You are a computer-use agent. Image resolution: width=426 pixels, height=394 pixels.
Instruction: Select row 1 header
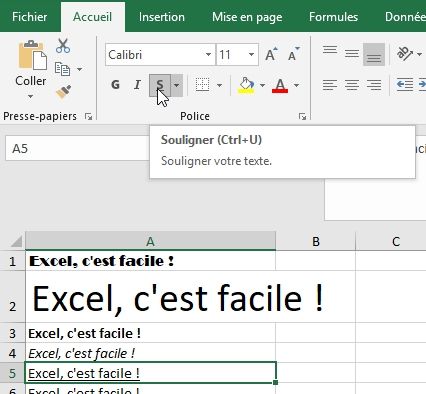point(12,261)
